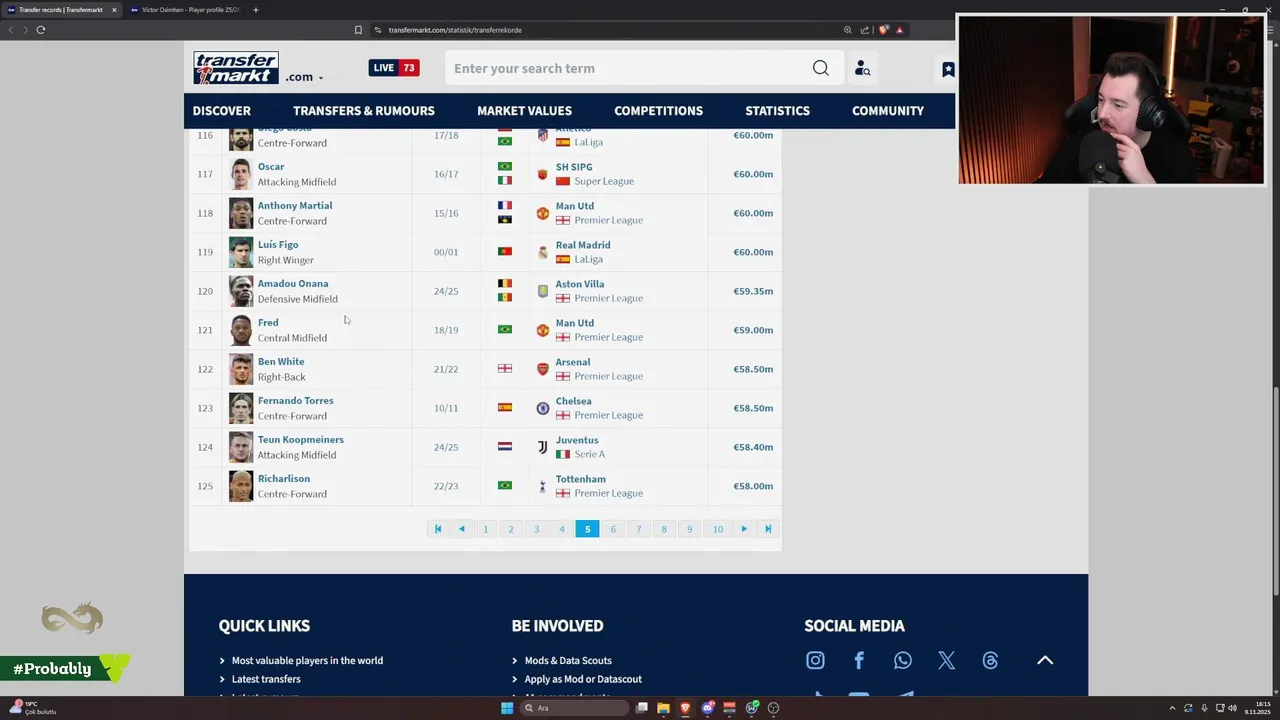Open 'Apply as Mod or Datascout' link

pos(583,679)
